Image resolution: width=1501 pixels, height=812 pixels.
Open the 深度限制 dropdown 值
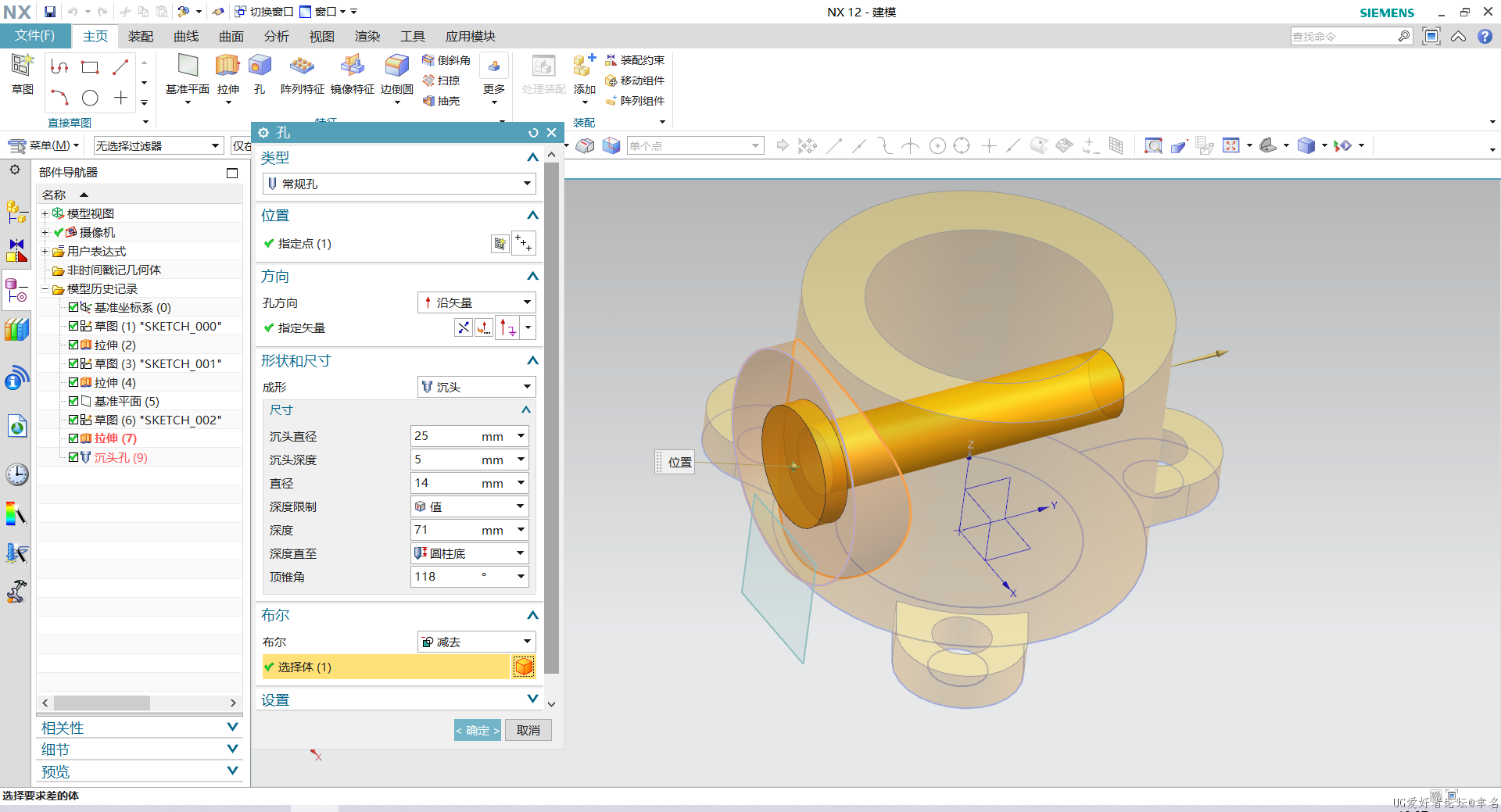click(x=469, y=506)
